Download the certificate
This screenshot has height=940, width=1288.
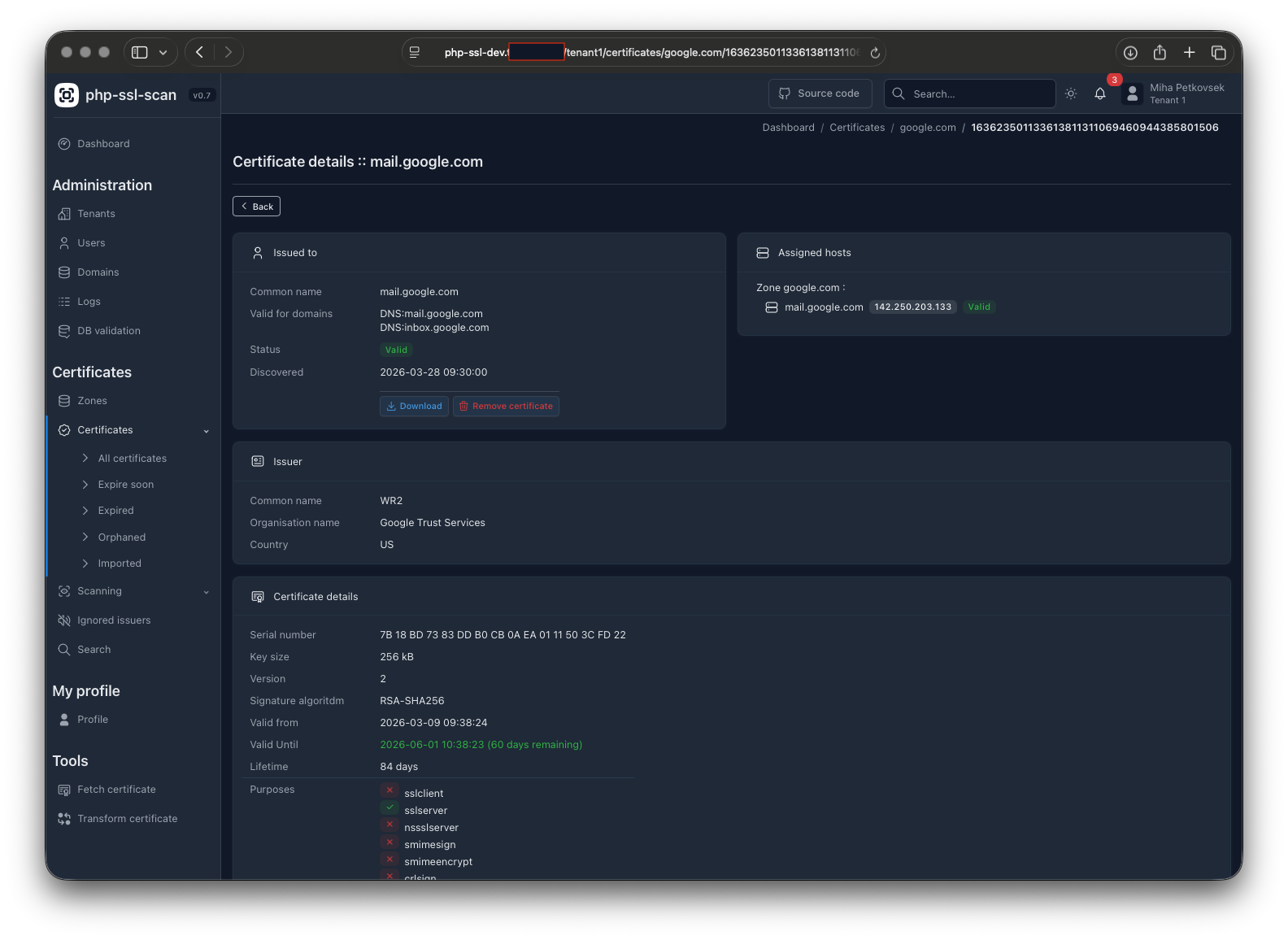coord(414,406)
